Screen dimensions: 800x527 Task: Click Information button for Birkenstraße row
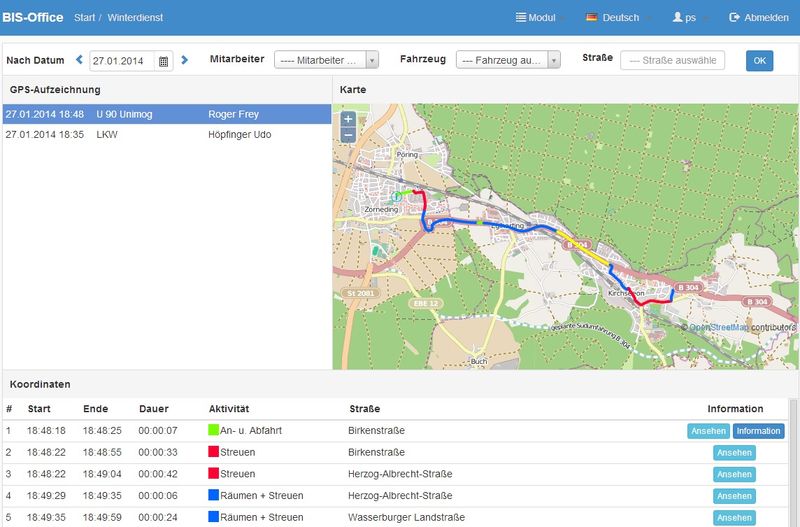tap(758, 431)
